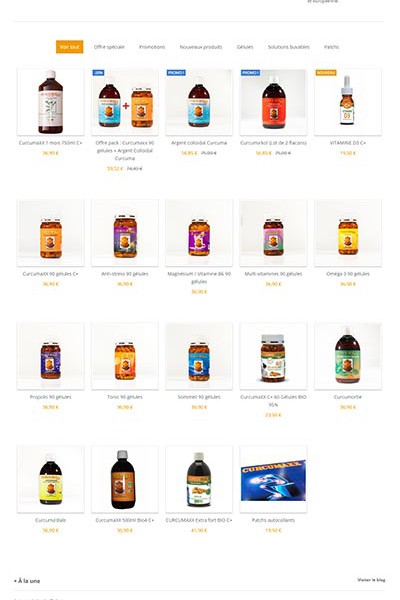Click the Oméga 3 90 gélules jar image

348,233
